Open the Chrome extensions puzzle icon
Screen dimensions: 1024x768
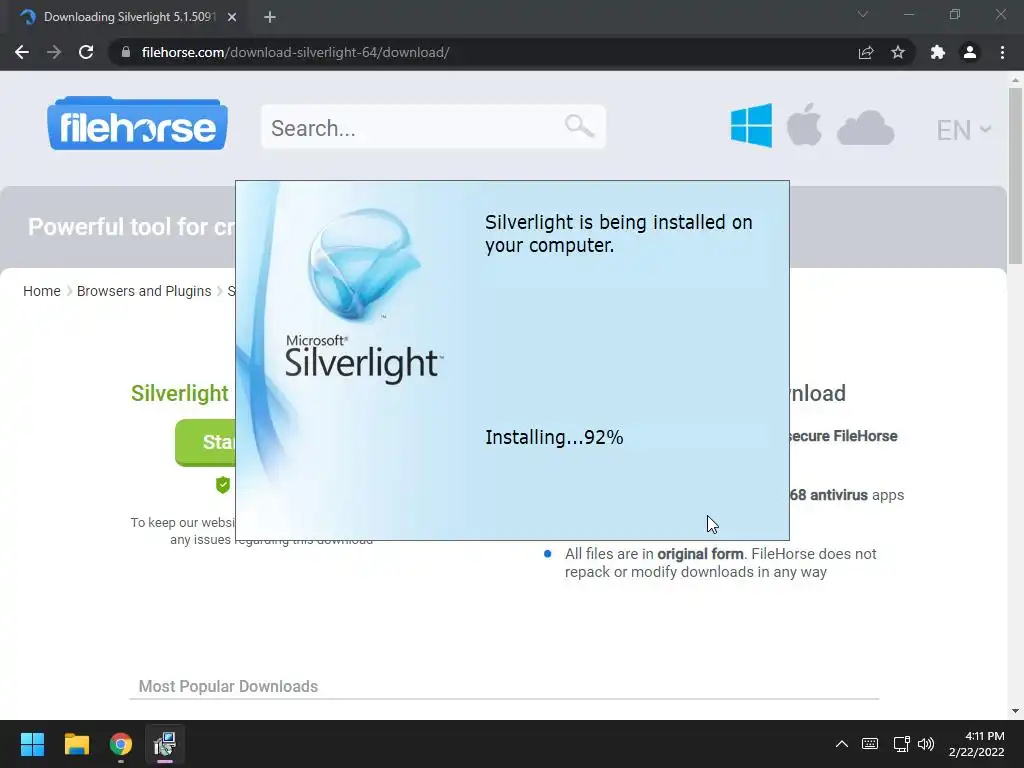(938, 52)
